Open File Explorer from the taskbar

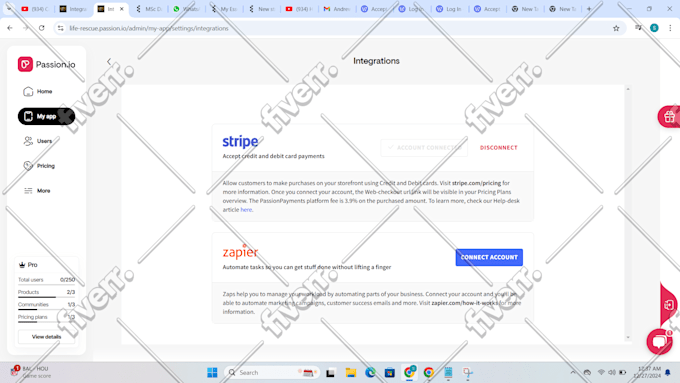pos(350,372)
